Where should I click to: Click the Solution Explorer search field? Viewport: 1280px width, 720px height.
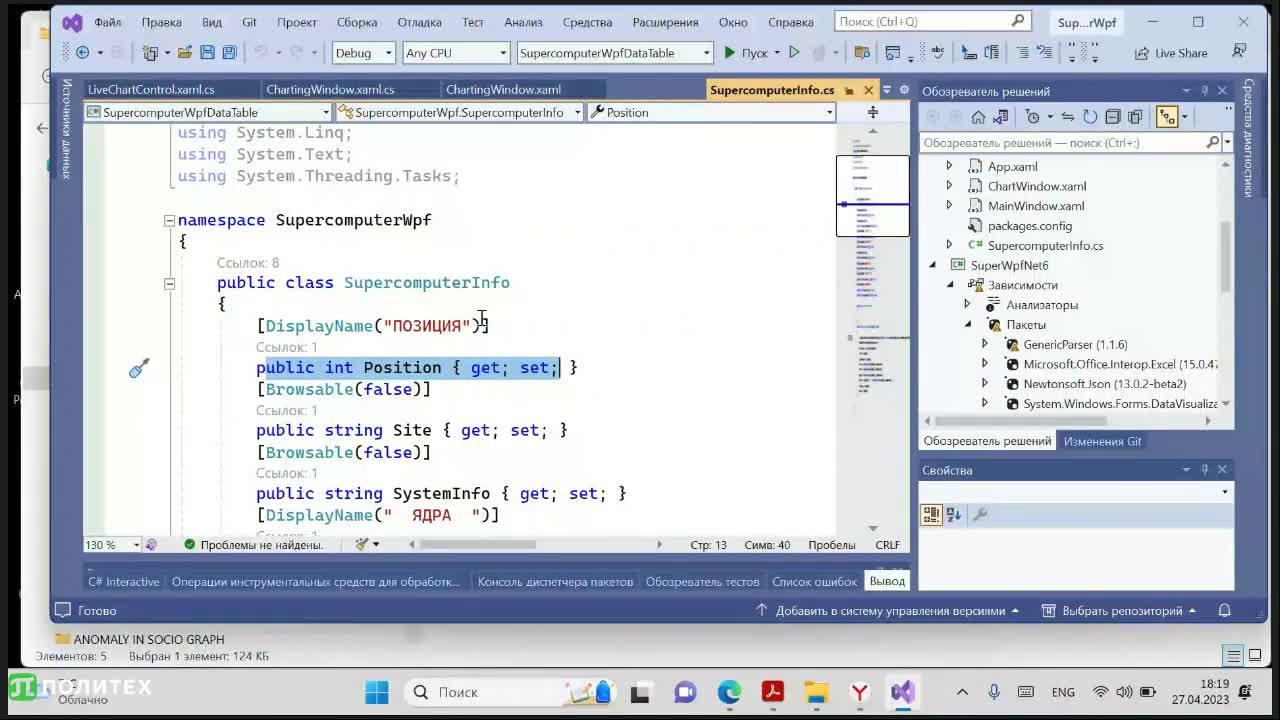click(1062, 143)
